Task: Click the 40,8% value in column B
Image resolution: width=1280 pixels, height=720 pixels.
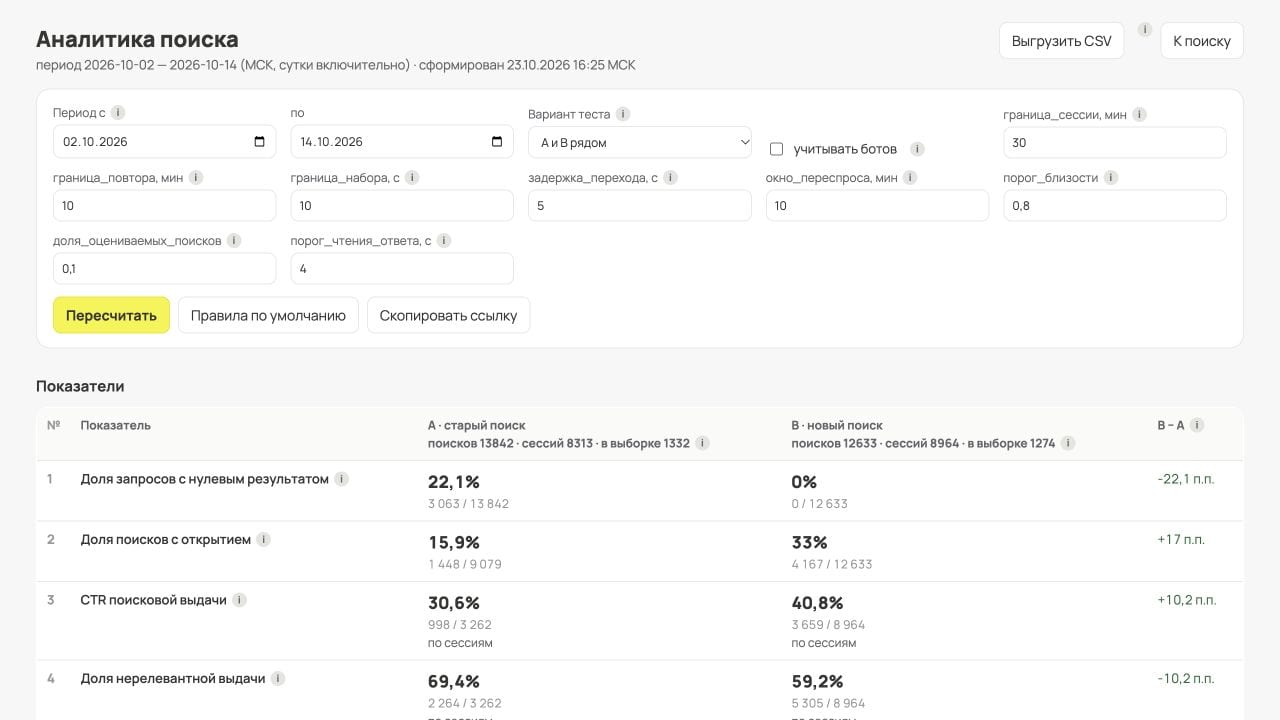Action: 817,603
